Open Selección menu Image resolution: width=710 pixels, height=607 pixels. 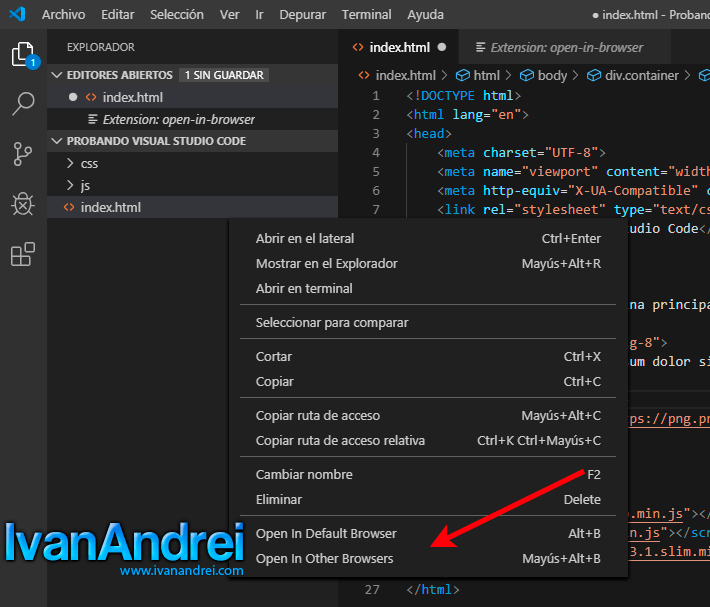177,14
